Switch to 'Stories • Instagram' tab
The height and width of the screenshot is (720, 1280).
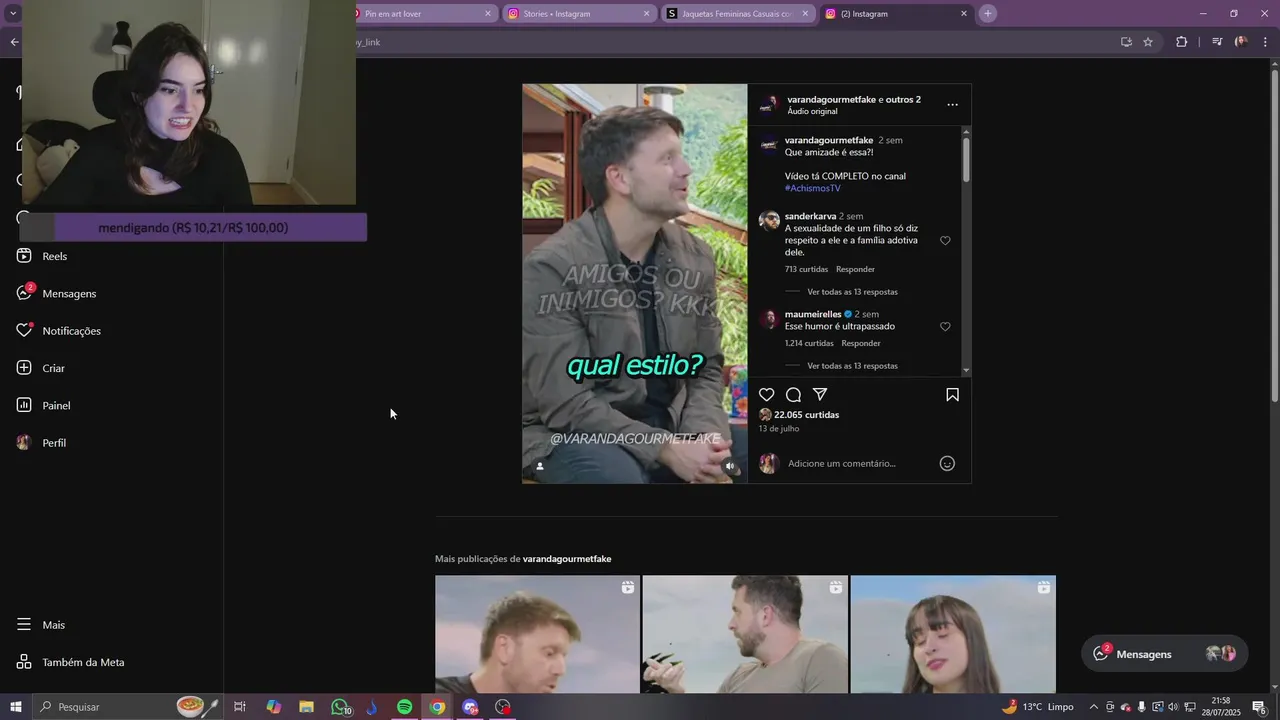click(578, 14)
